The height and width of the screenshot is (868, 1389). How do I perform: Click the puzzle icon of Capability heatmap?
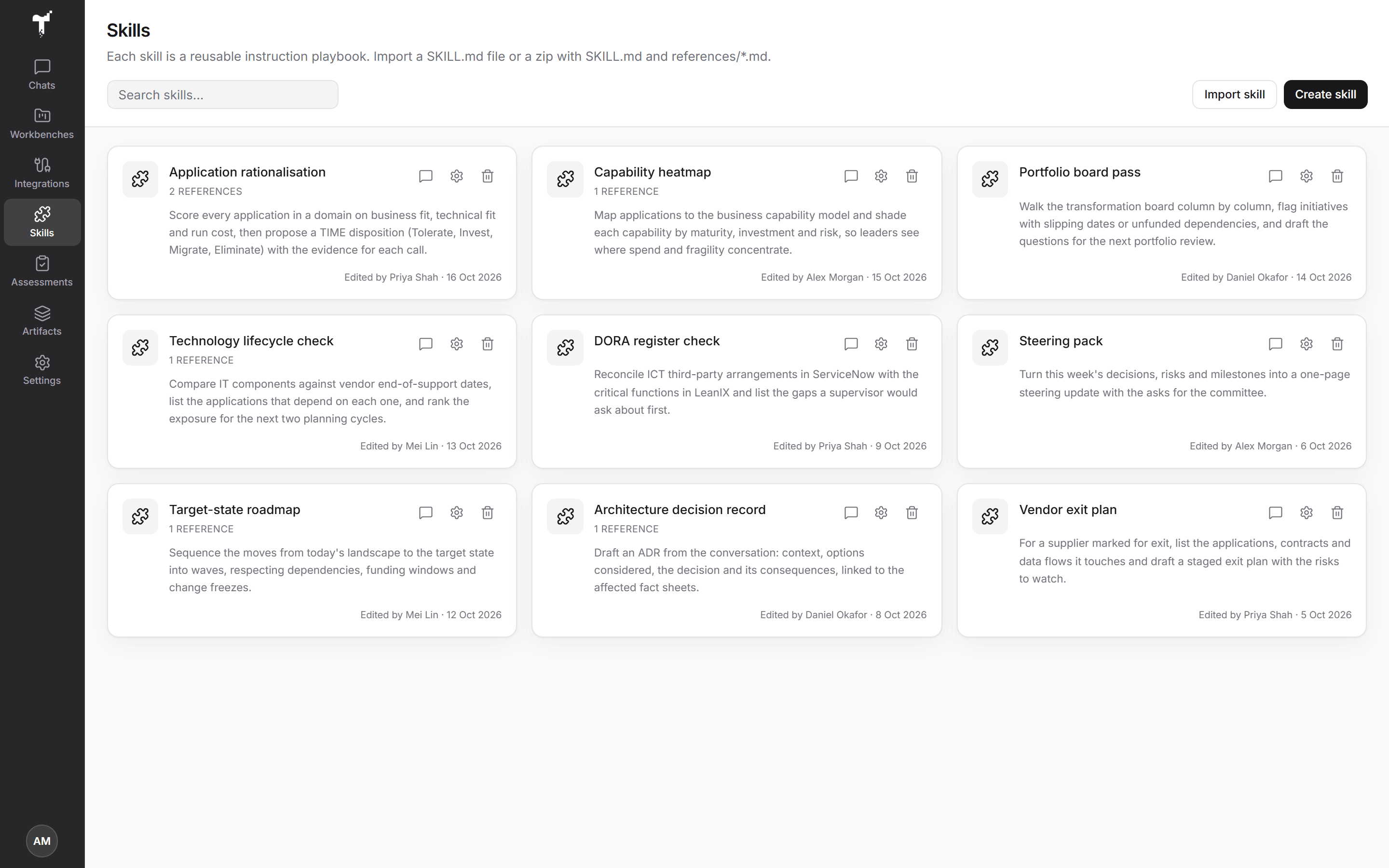tap(565, 179)
